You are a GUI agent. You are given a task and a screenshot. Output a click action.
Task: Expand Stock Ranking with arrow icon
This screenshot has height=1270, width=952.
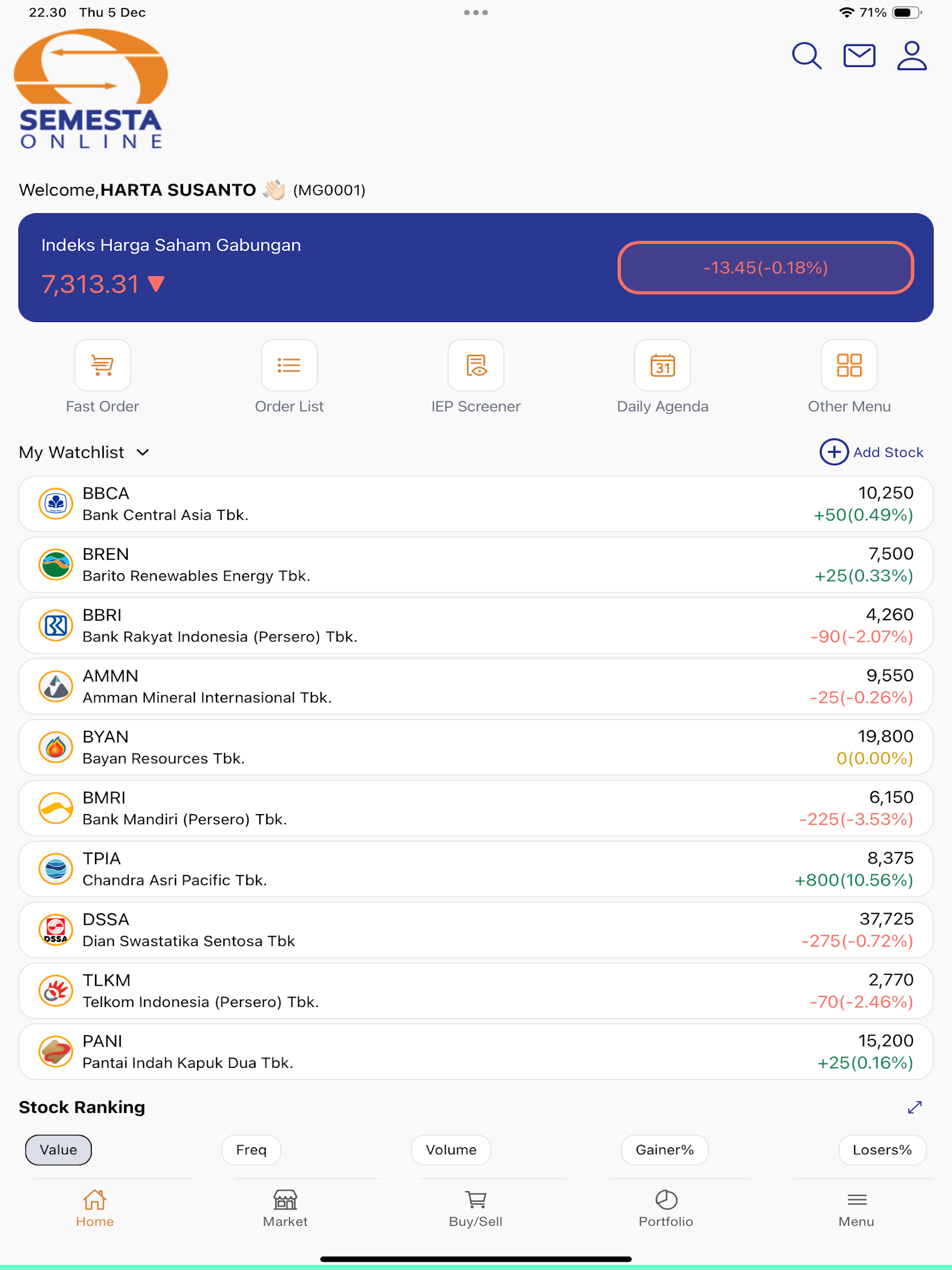915,1107
